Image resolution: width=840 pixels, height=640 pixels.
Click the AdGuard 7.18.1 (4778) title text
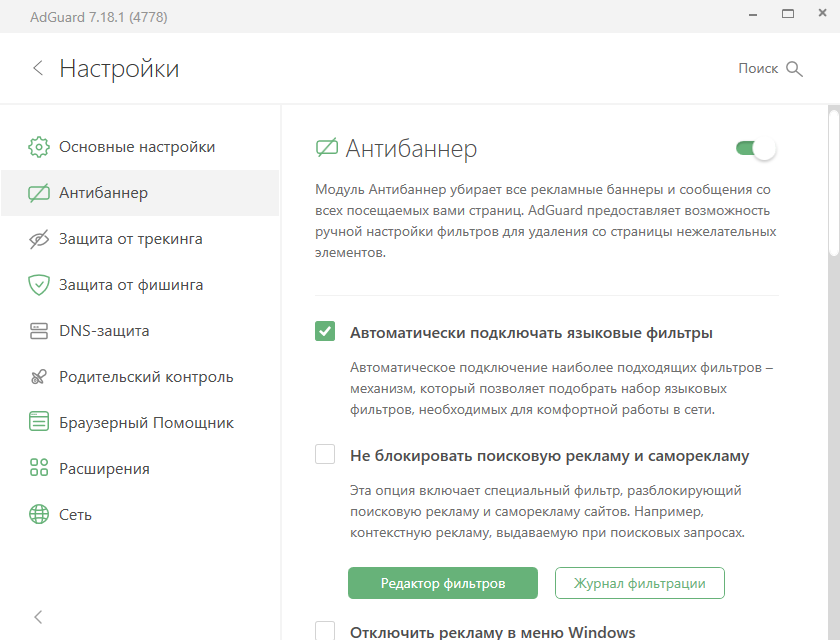pyautogui.click(x=99, y=17)
